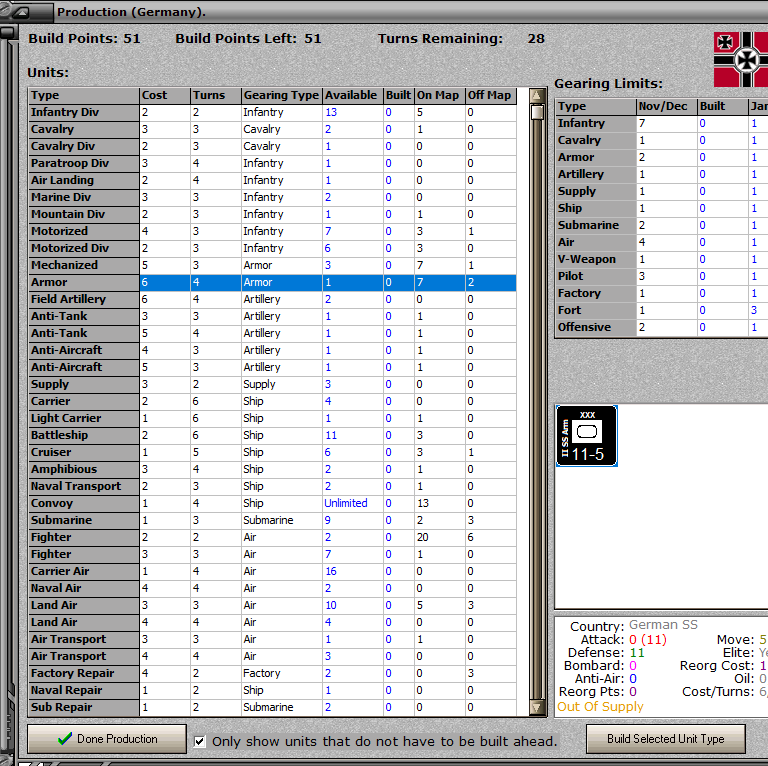Viewport: 768px width, 766px height.
Task: Click the Turns Remaining value 28
Action: coord(536,39)
